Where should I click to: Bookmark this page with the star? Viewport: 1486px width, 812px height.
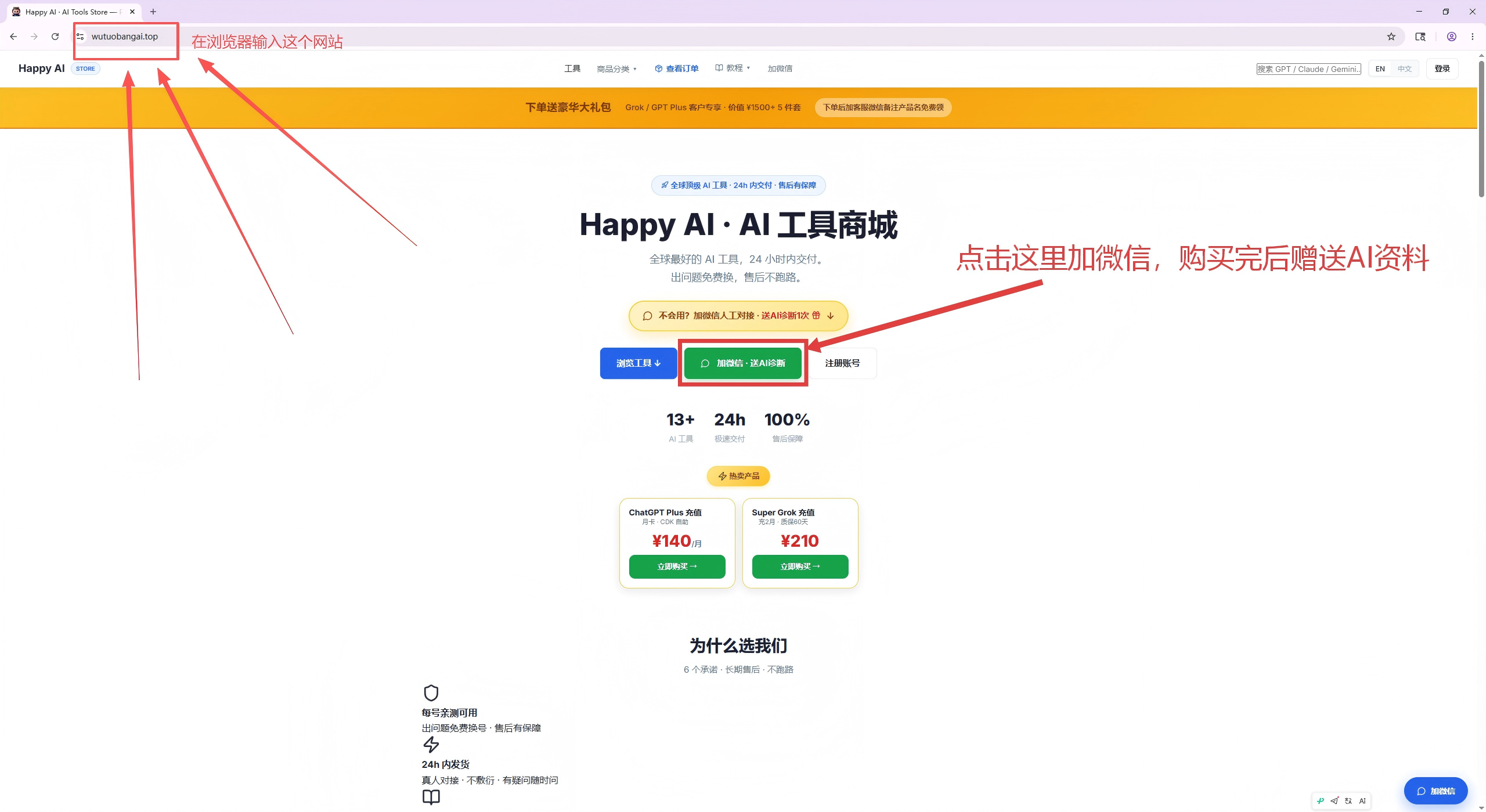click(1391, 37)
